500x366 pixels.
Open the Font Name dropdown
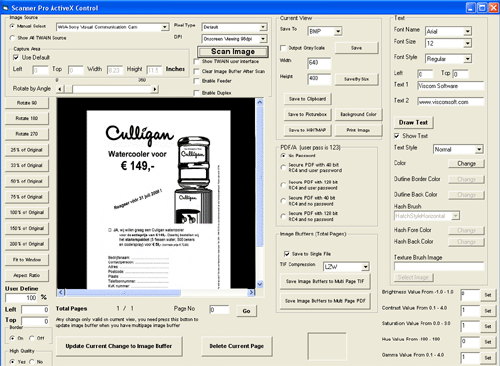[468, 31]
